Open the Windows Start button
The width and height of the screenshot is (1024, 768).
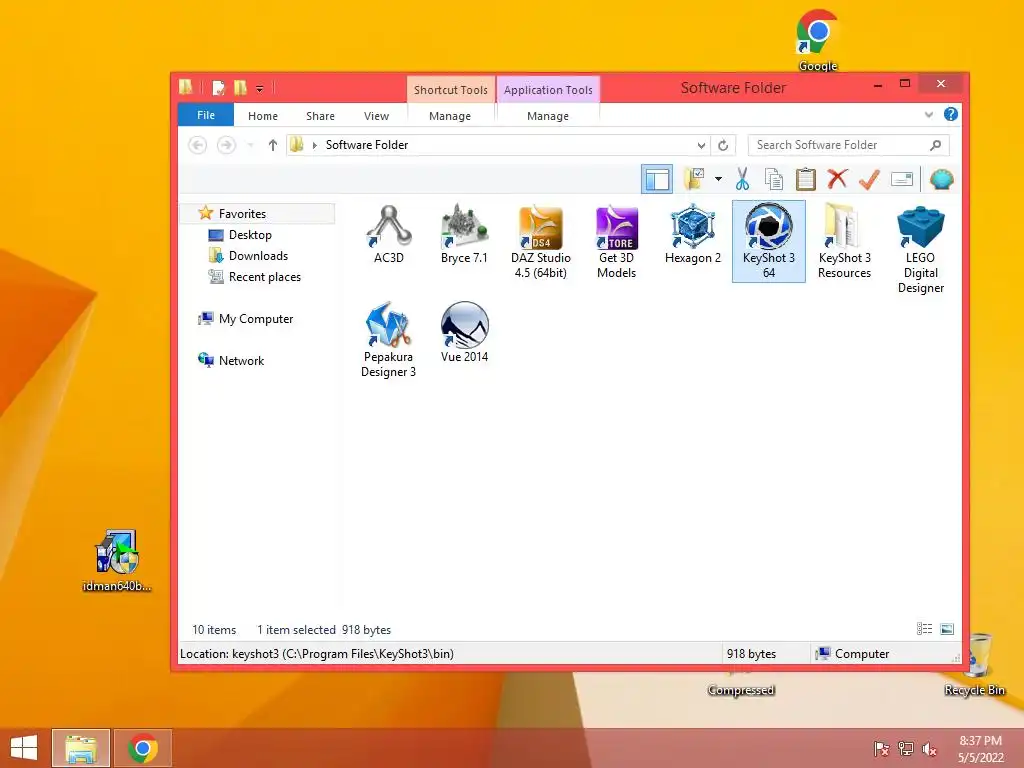(x=24, y=748)
